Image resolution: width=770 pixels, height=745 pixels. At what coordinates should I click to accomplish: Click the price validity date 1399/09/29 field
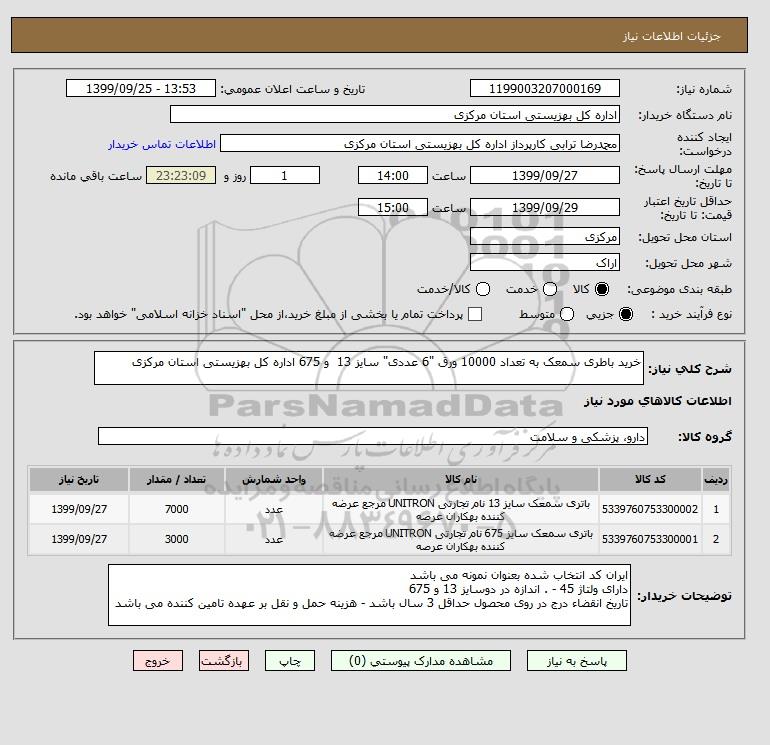[x=545, y=207]
